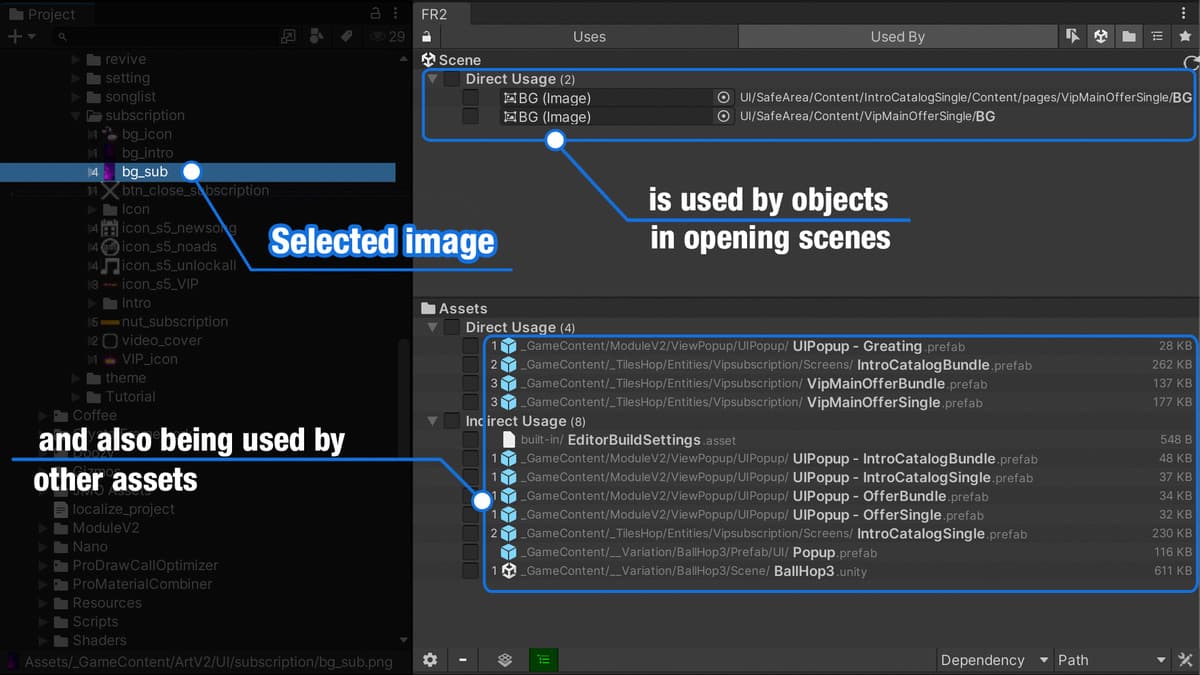Switch to the Uses tab
Viewport: 1200px width, 675px height.
589,37
